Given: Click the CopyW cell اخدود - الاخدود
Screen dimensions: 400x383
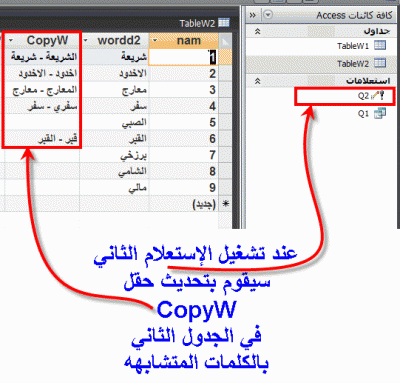Looking at the screenshot, I should pyautogui.click(x=42, y=73).
